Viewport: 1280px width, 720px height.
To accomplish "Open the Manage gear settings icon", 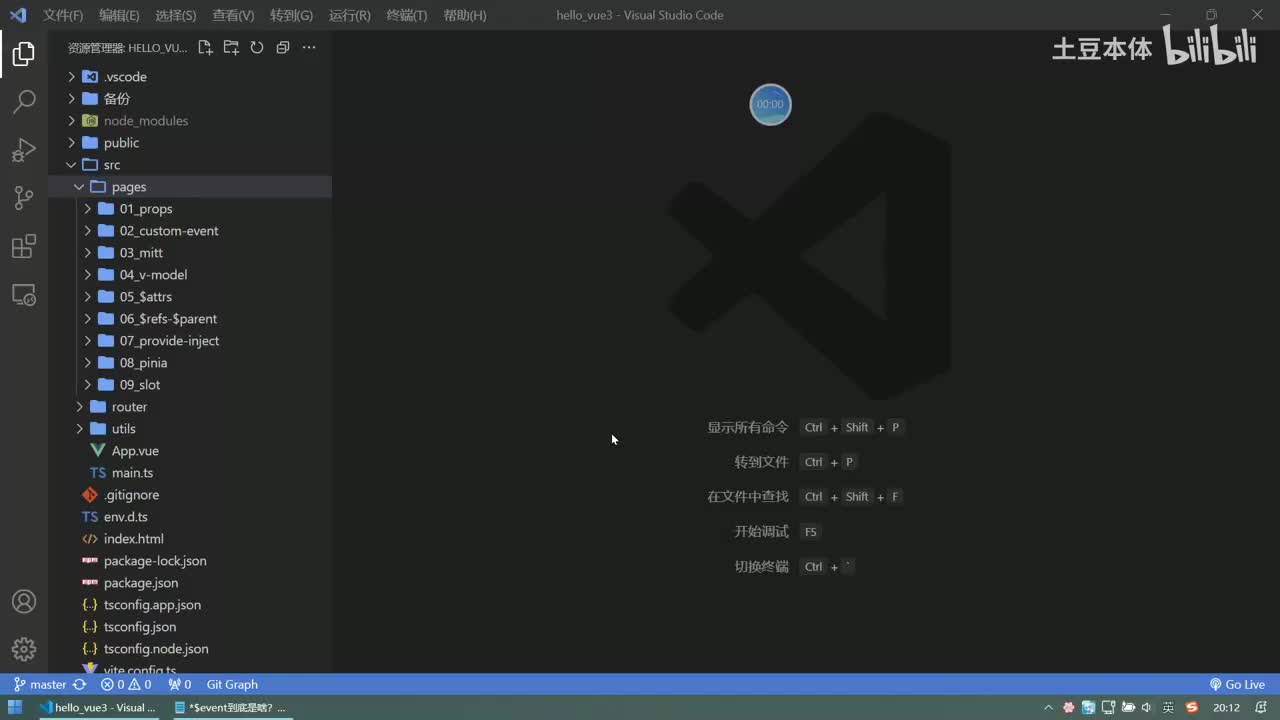I will click(24, 649).
